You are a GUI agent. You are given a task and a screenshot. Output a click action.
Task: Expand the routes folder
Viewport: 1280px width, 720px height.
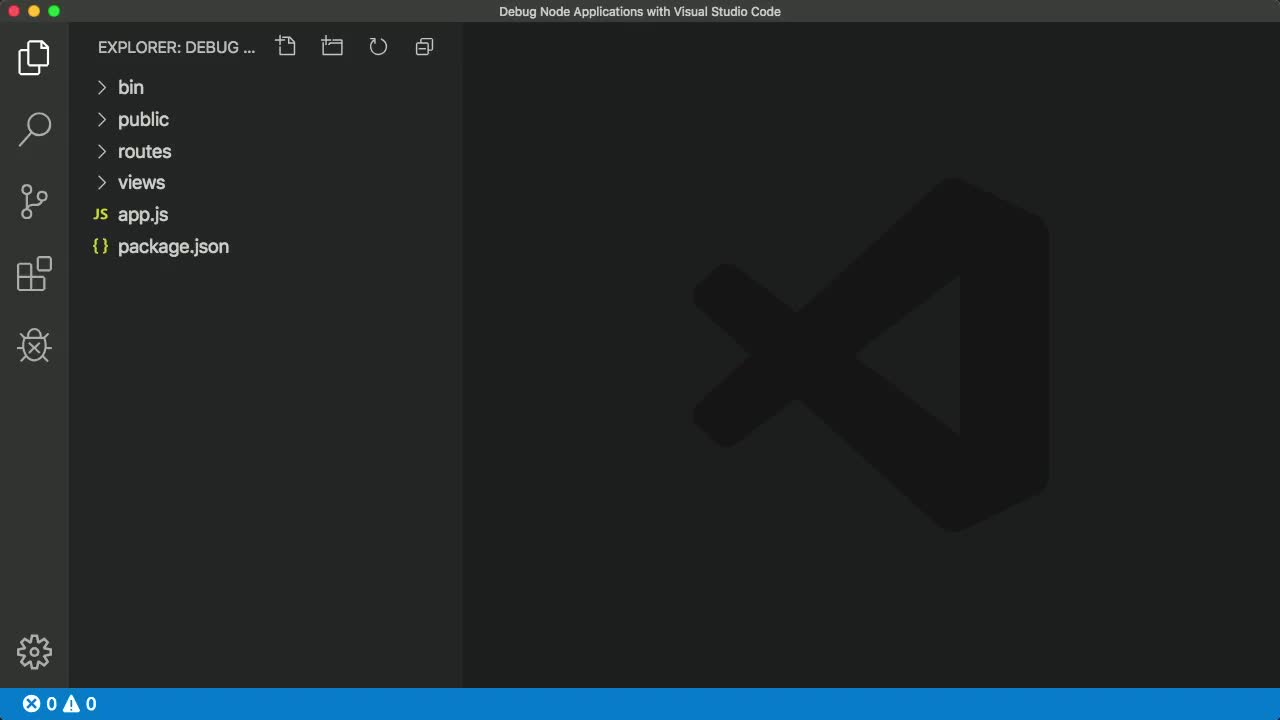click(145, 151)
